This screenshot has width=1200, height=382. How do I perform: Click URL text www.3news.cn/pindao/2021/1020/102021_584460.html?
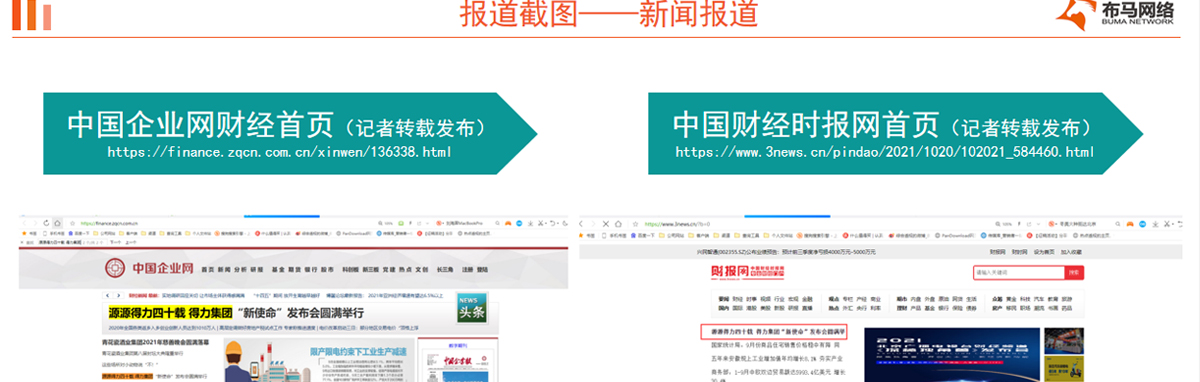[884, 152]
